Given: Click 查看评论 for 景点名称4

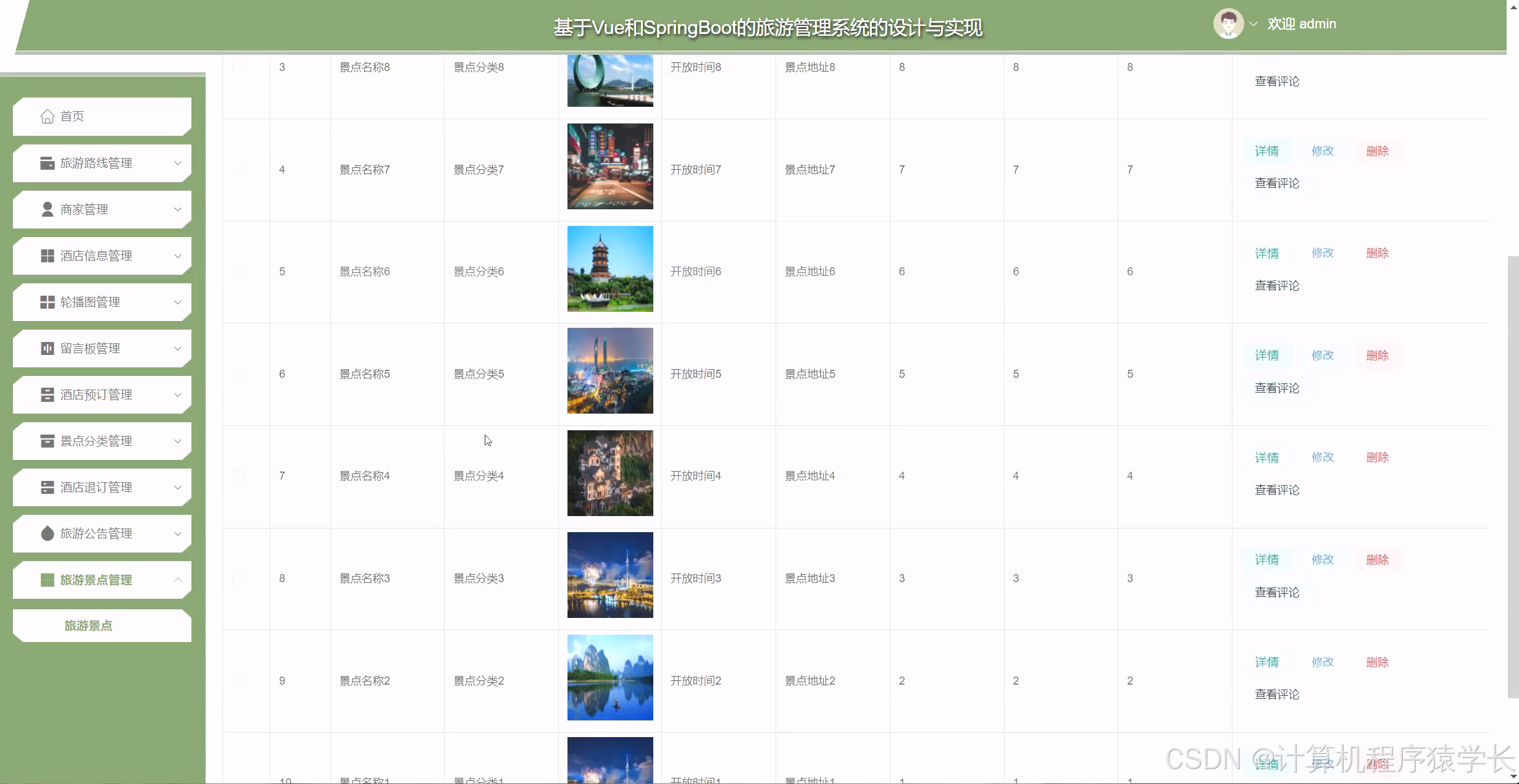Looking at the screenshot, I should [x=1277, y=490].
